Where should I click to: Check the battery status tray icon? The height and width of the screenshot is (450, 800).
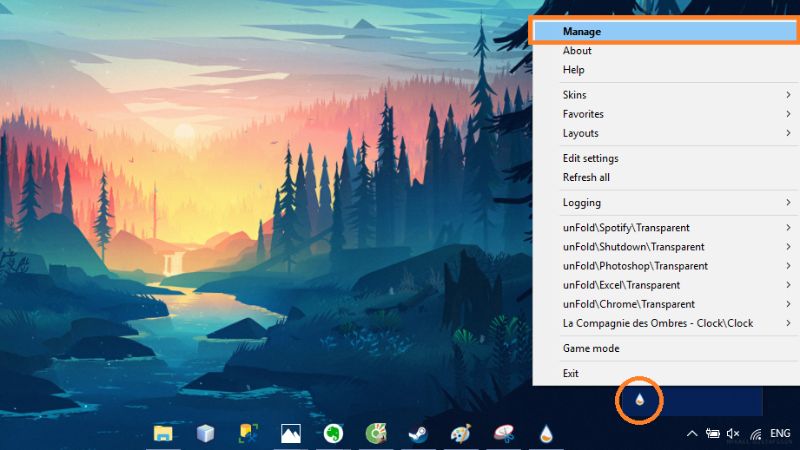[712, 434]
